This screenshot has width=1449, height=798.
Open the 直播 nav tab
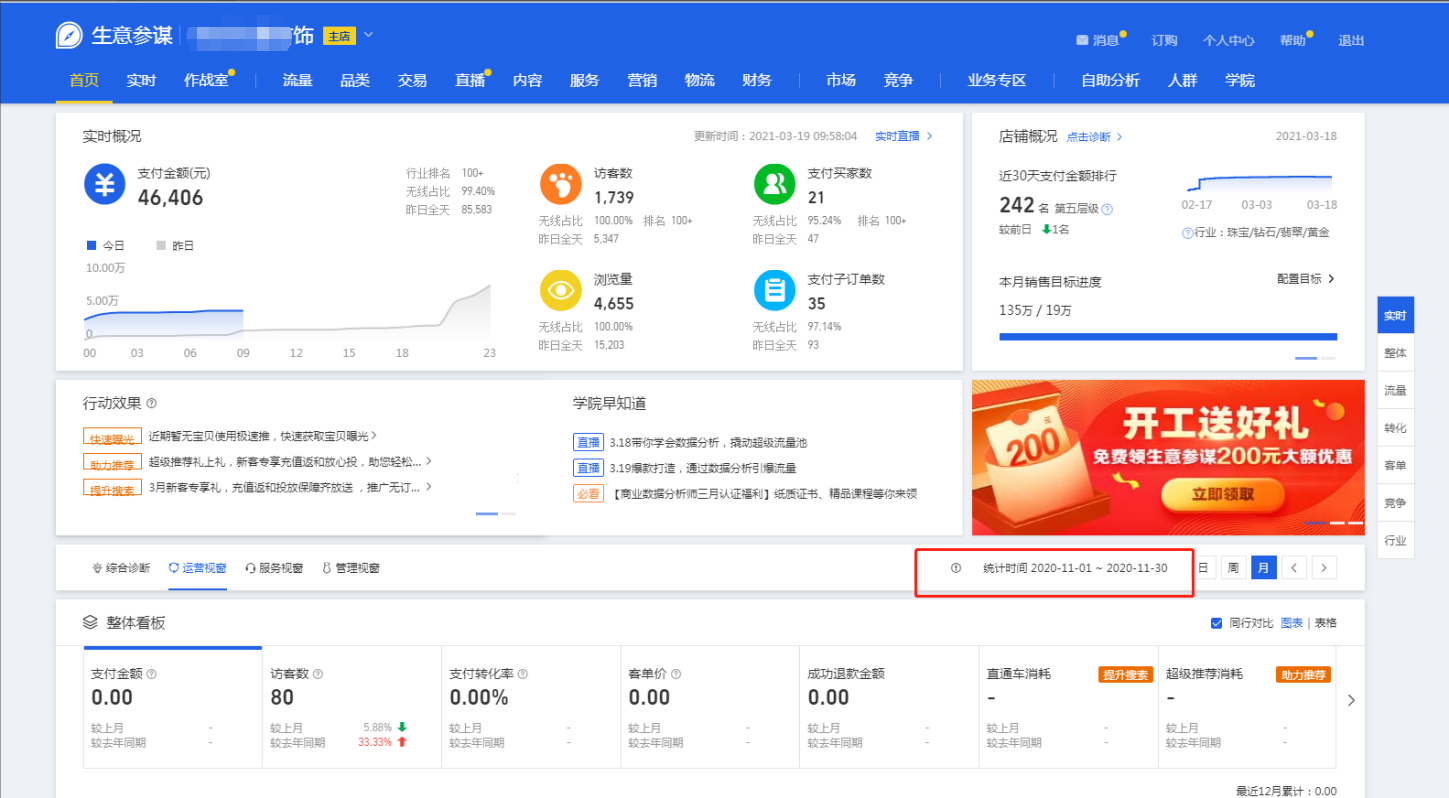[x=470, y=80]
